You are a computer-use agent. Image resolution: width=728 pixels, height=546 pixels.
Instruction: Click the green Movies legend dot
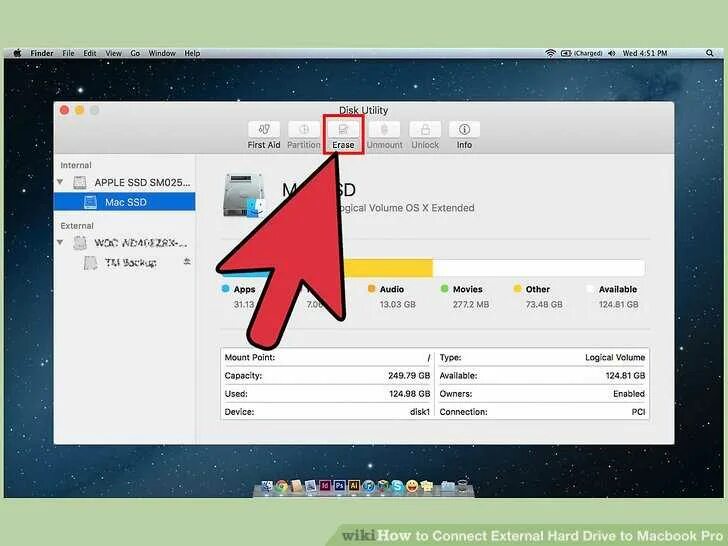[444, 289]
